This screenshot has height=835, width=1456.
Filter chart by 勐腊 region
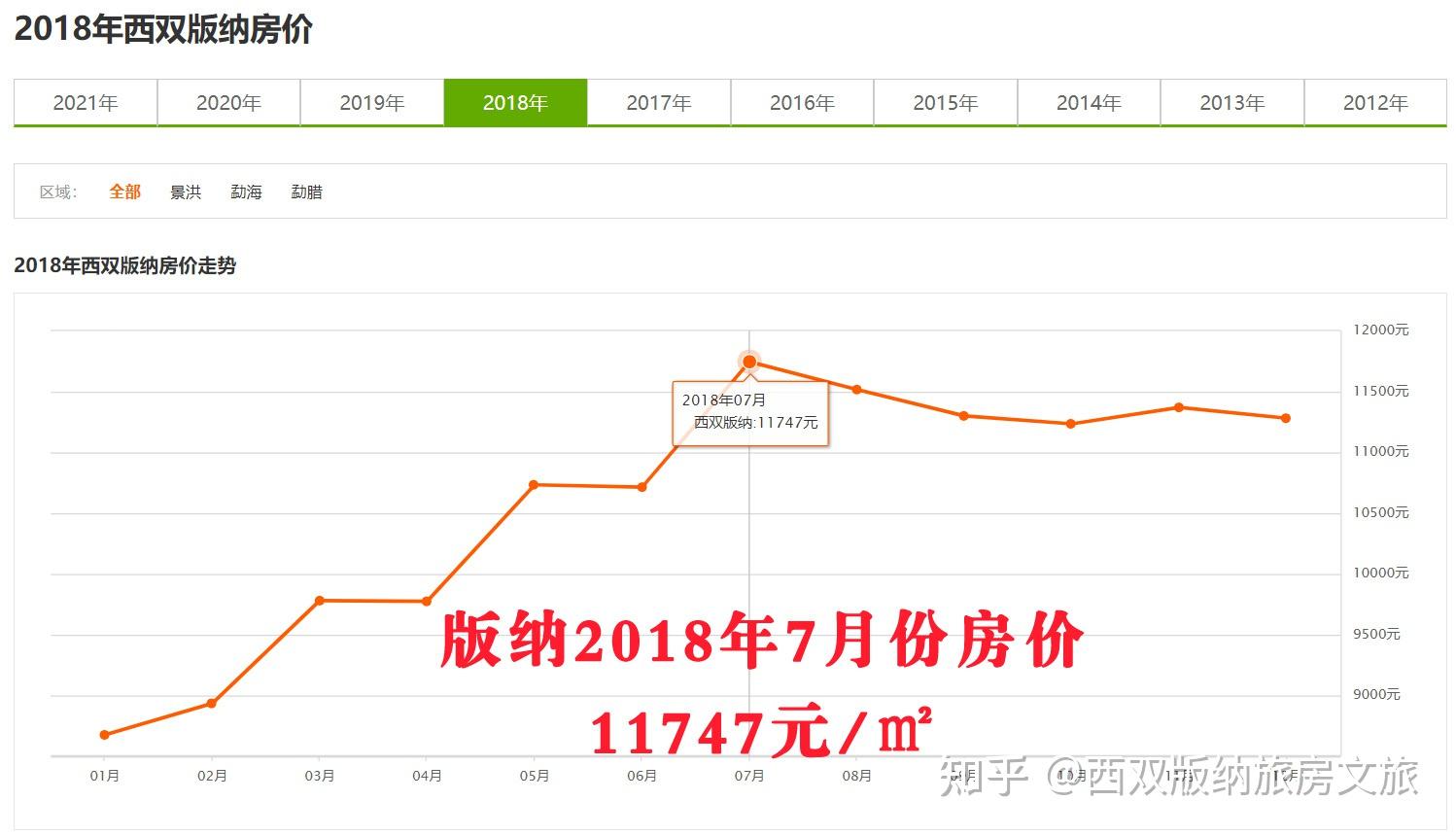(307, 191)
